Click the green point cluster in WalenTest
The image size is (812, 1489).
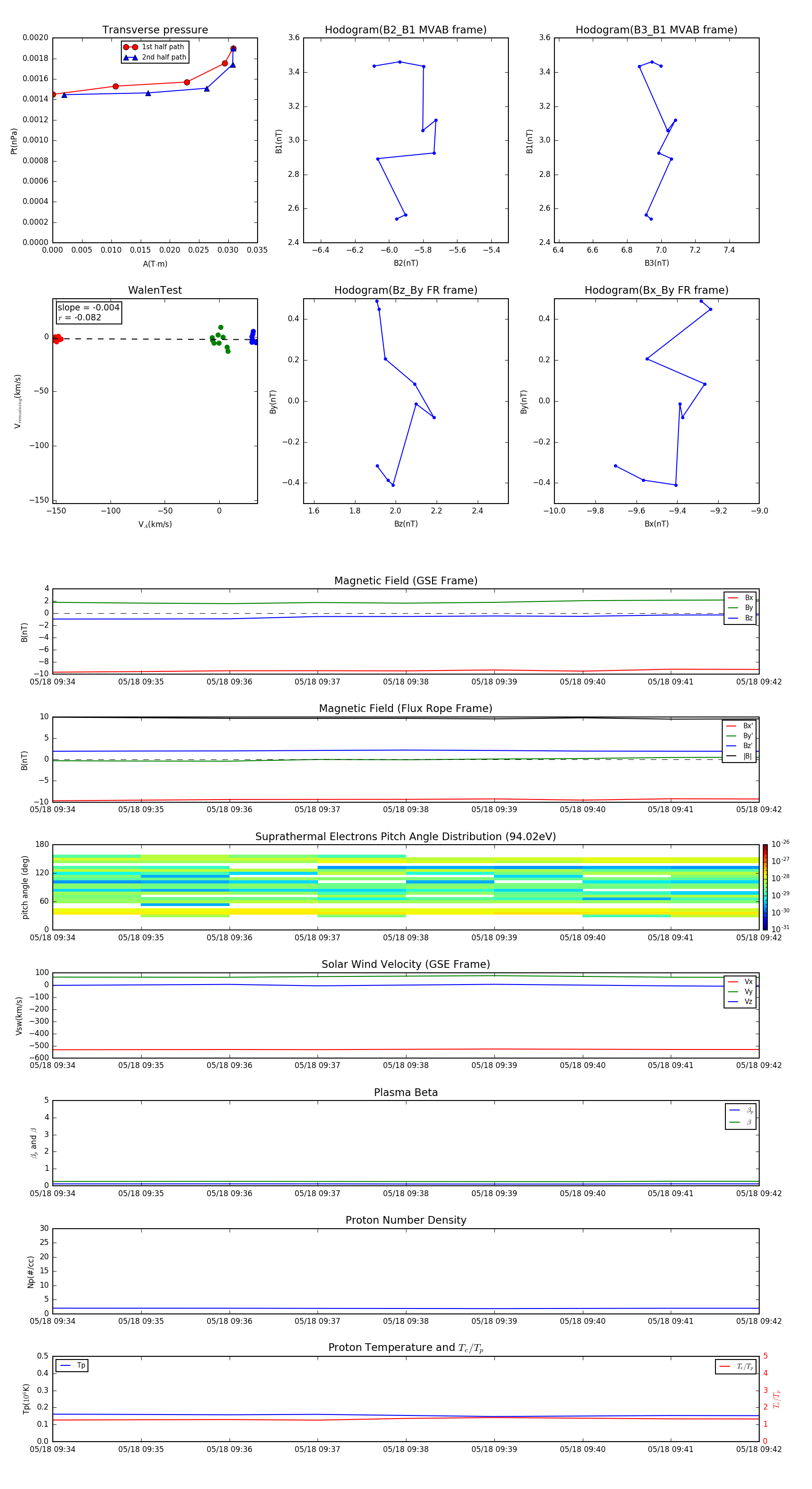(220, 339)
